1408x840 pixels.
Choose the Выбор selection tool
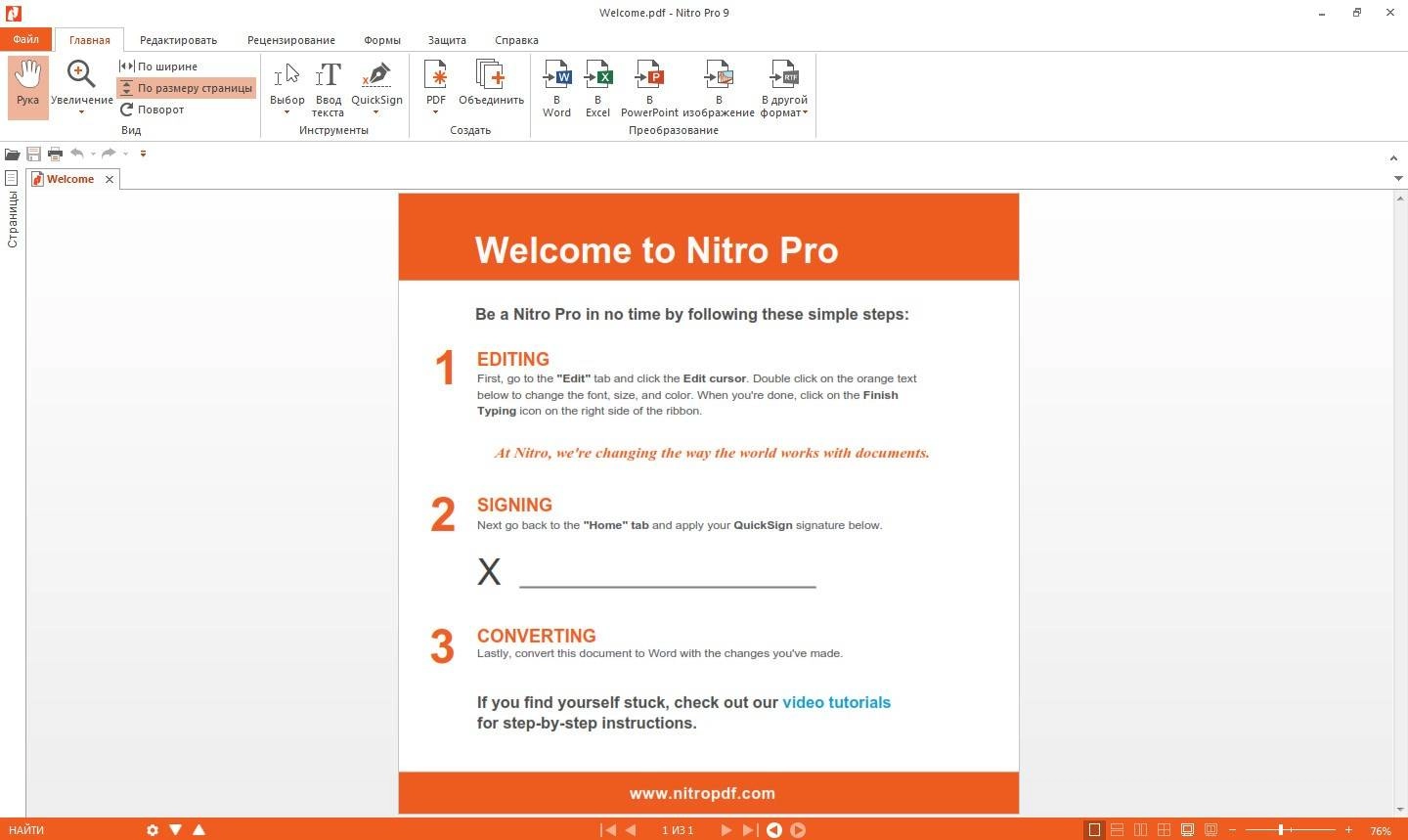pos(286,81)
